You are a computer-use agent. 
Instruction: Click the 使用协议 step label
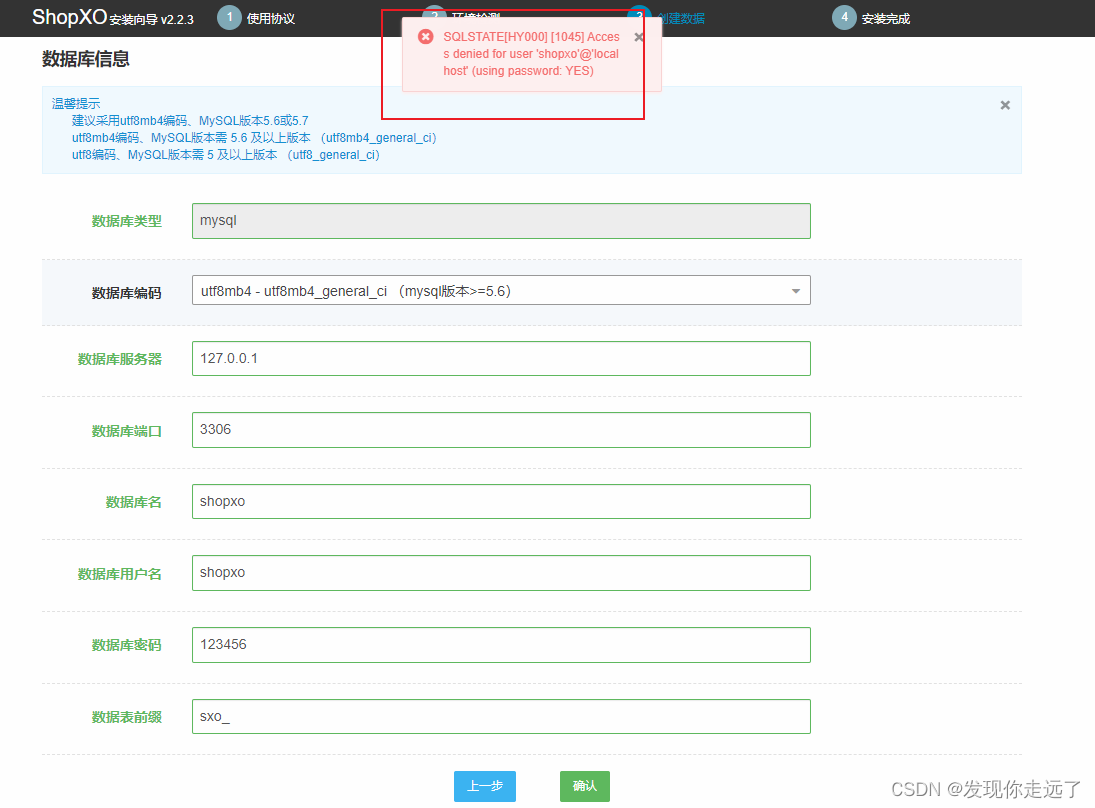point(270,19)
